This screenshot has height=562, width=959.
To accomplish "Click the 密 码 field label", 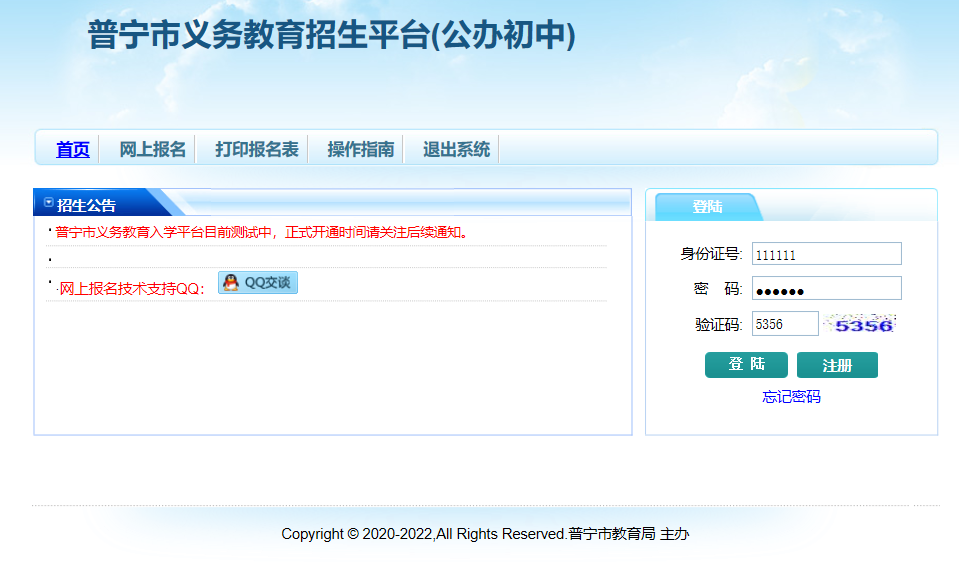I will click(718, 289).
